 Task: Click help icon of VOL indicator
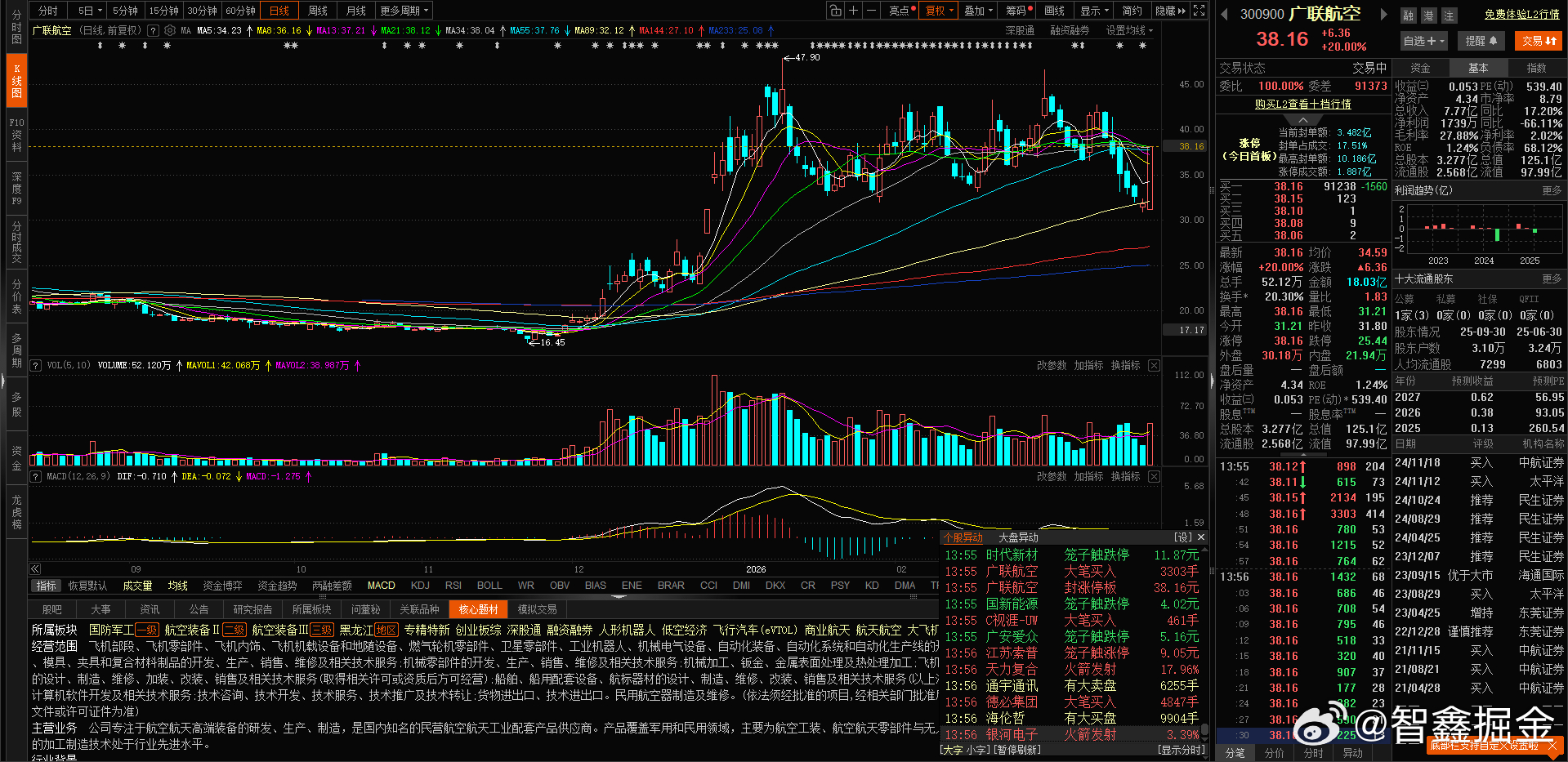coord(36,366)
